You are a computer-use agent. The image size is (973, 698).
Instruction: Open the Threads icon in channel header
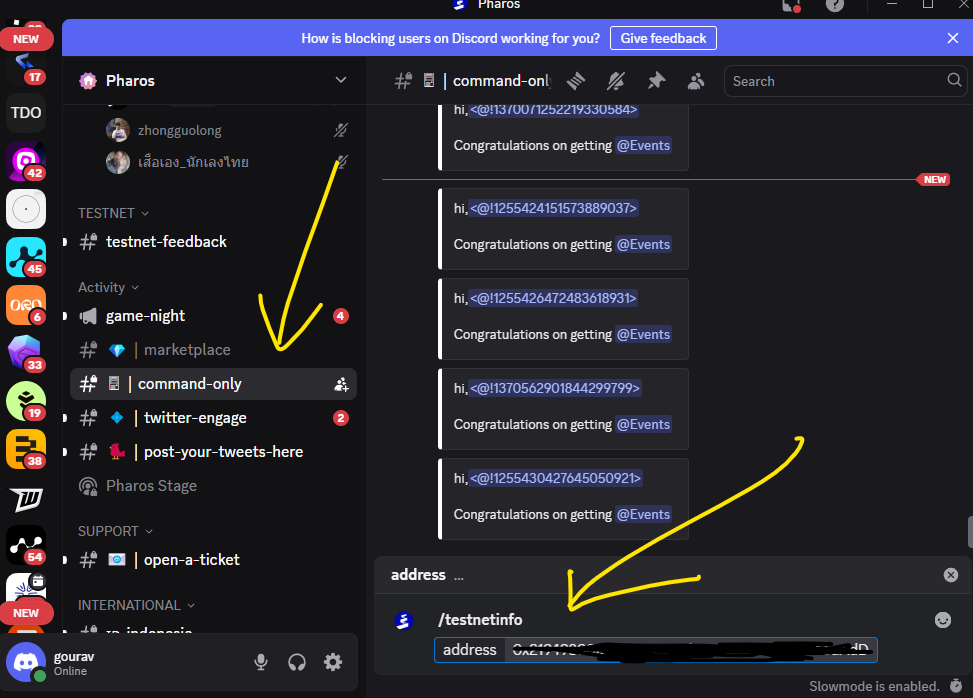pyautogui.click(x=576, y=81)
